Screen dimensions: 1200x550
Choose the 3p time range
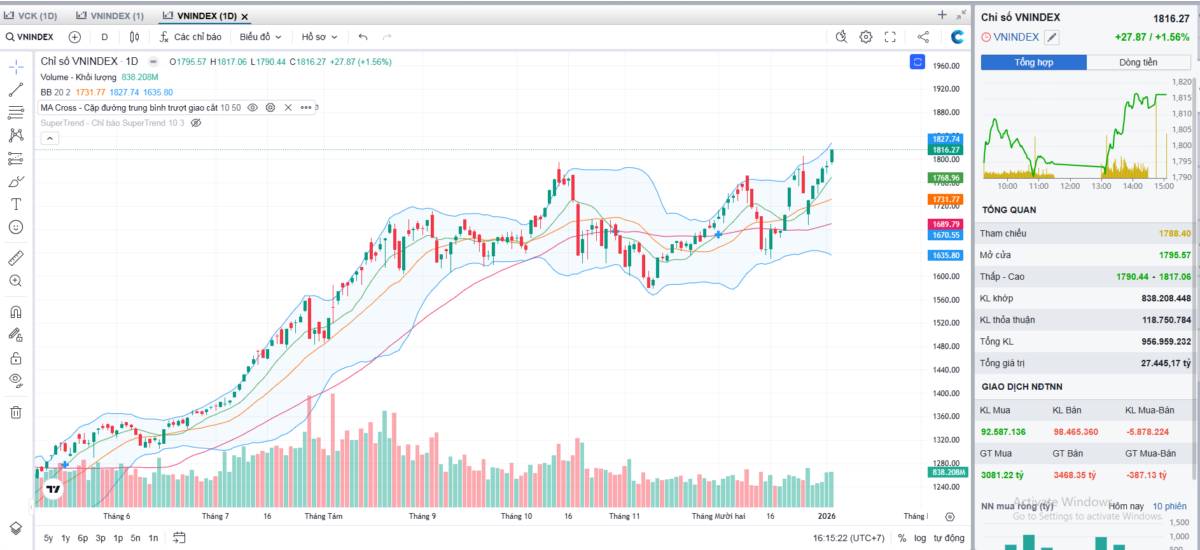pyautogui.click(x=101, y=538)
